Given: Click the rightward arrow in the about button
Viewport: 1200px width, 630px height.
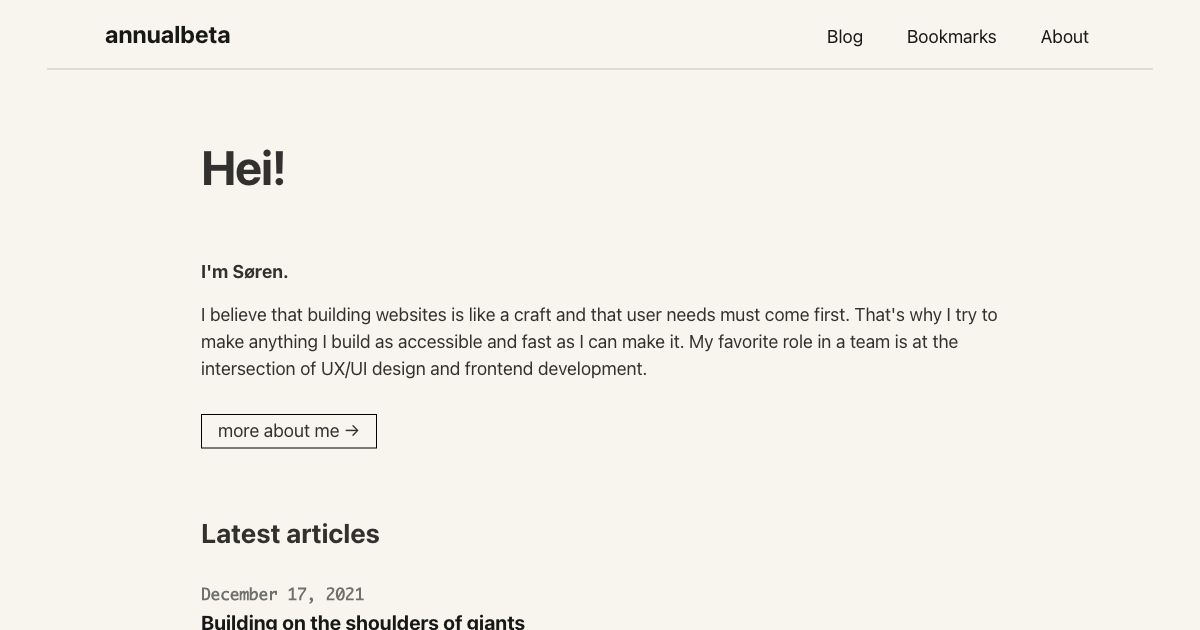Looking at the screenshot, I should click(352, 431).
